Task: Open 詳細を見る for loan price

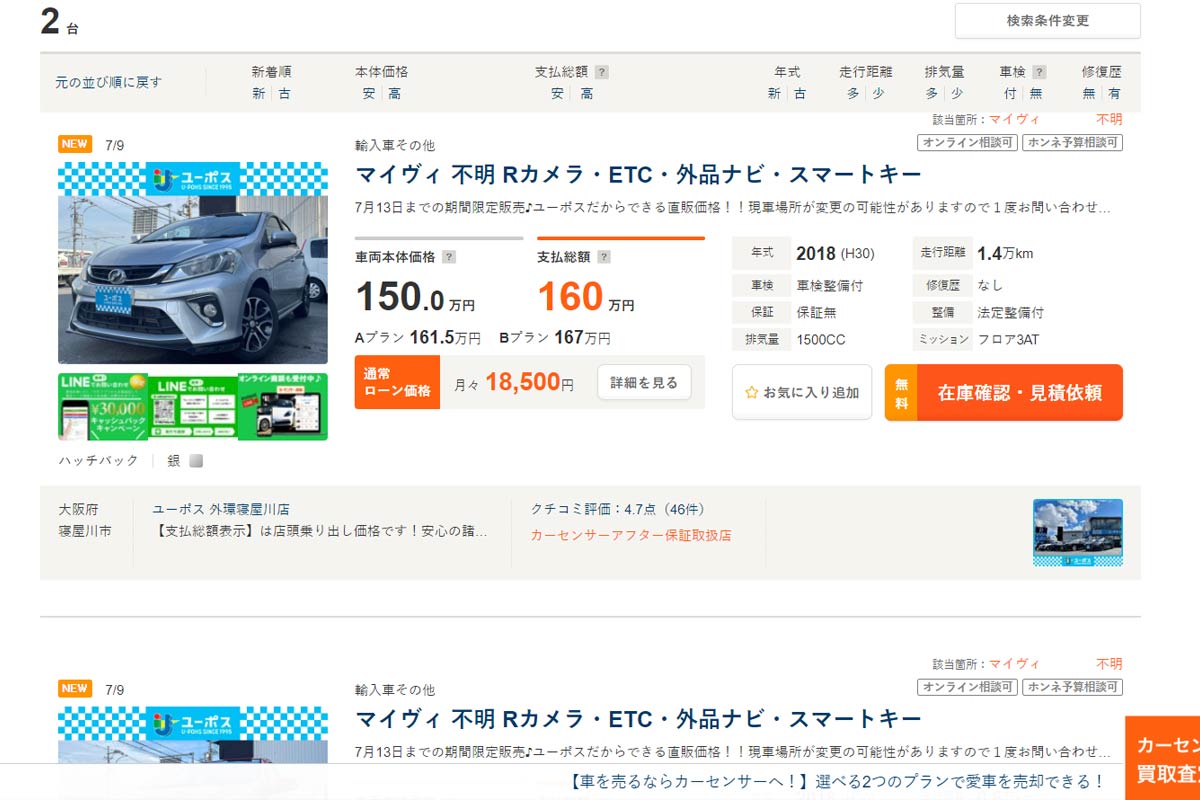Action: (644, 382)
